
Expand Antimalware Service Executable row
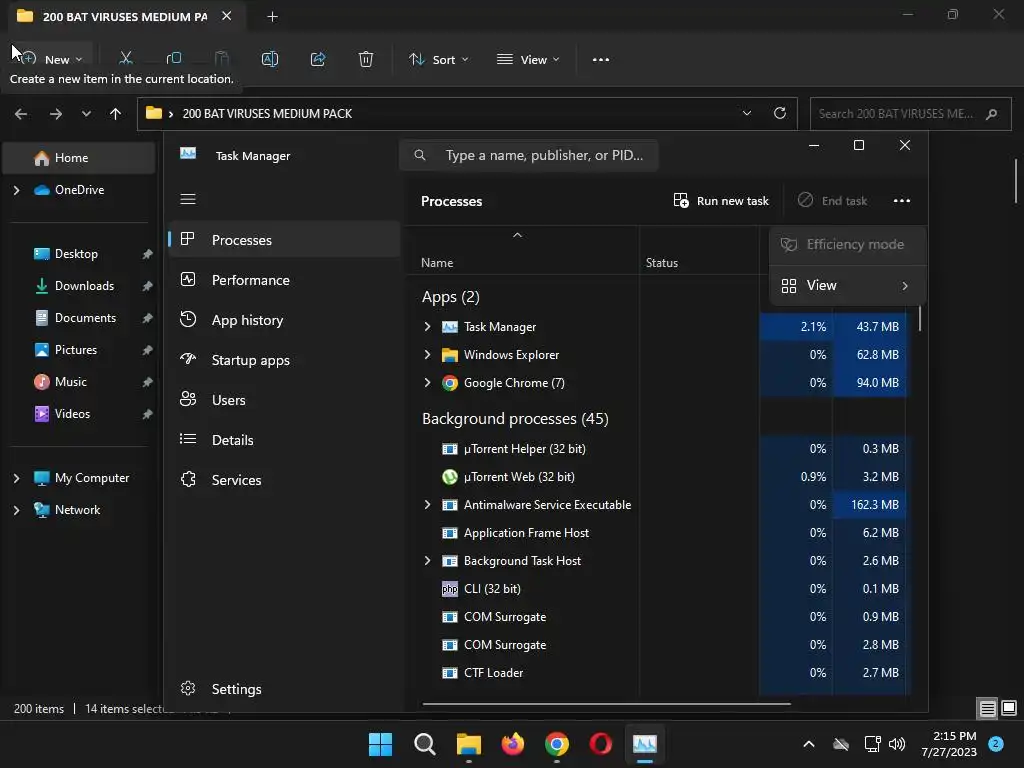point(427,505)
